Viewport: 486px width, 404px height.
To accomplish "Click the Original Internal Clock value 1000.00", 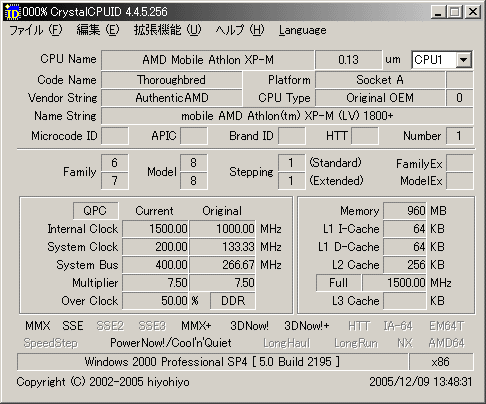I will 222,229.
